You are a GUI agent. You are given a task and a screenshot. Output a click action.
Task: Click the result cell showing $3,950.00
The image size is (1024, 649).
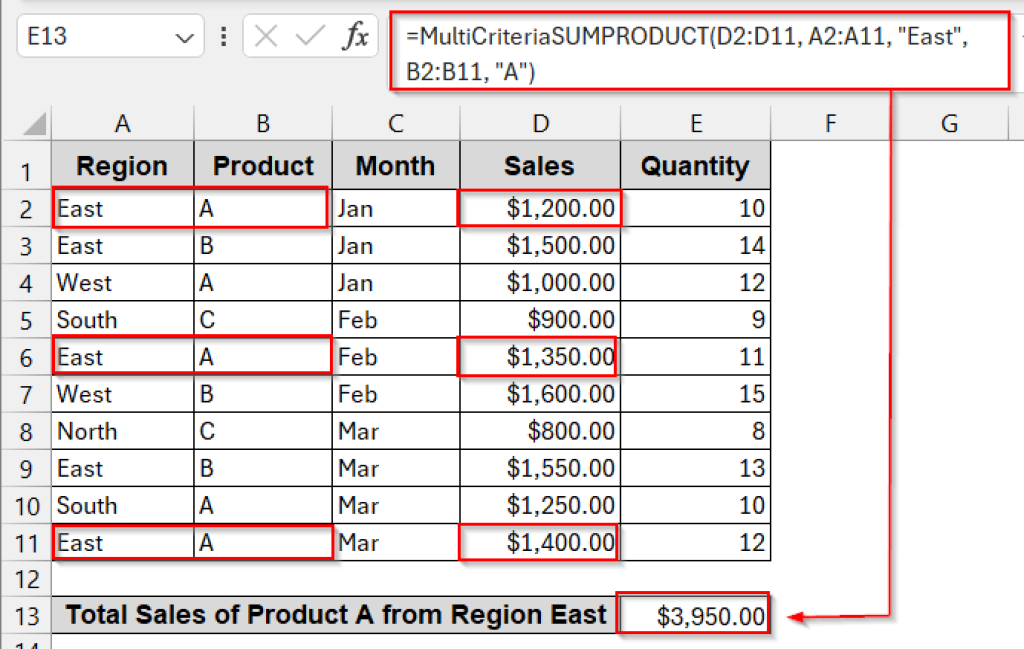coord(695,614)
